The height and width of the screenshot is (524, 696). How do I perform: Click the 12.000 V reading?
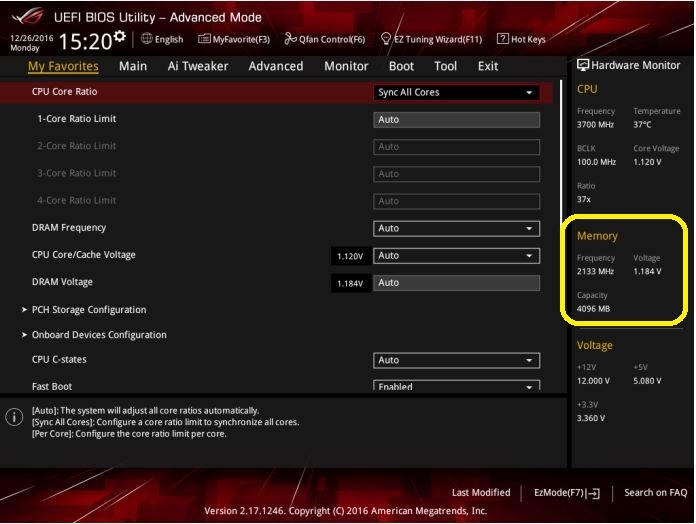(593, 381)
